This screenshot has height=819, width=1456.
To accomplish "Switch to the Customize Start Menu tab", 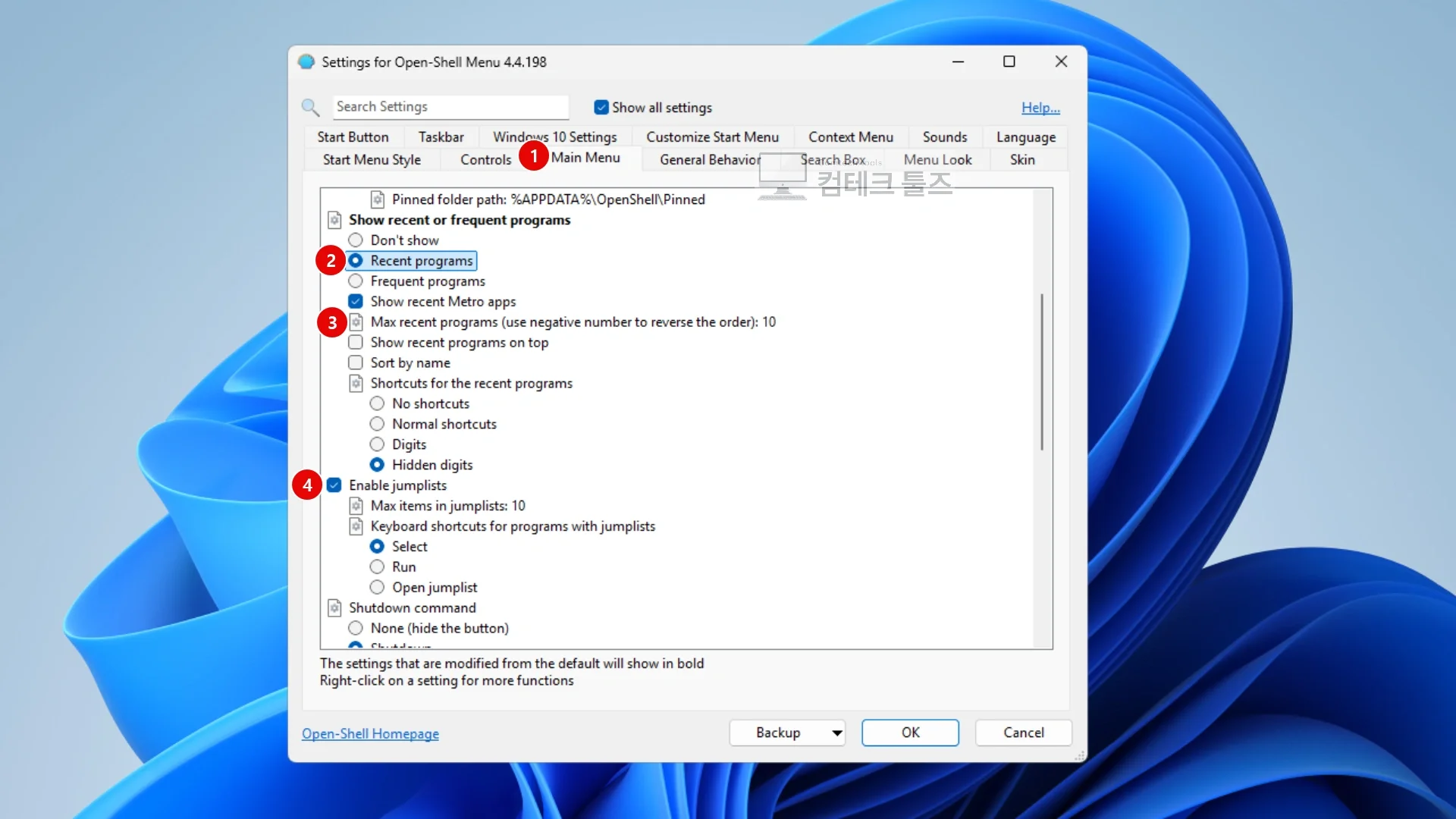I will (712, 137).
